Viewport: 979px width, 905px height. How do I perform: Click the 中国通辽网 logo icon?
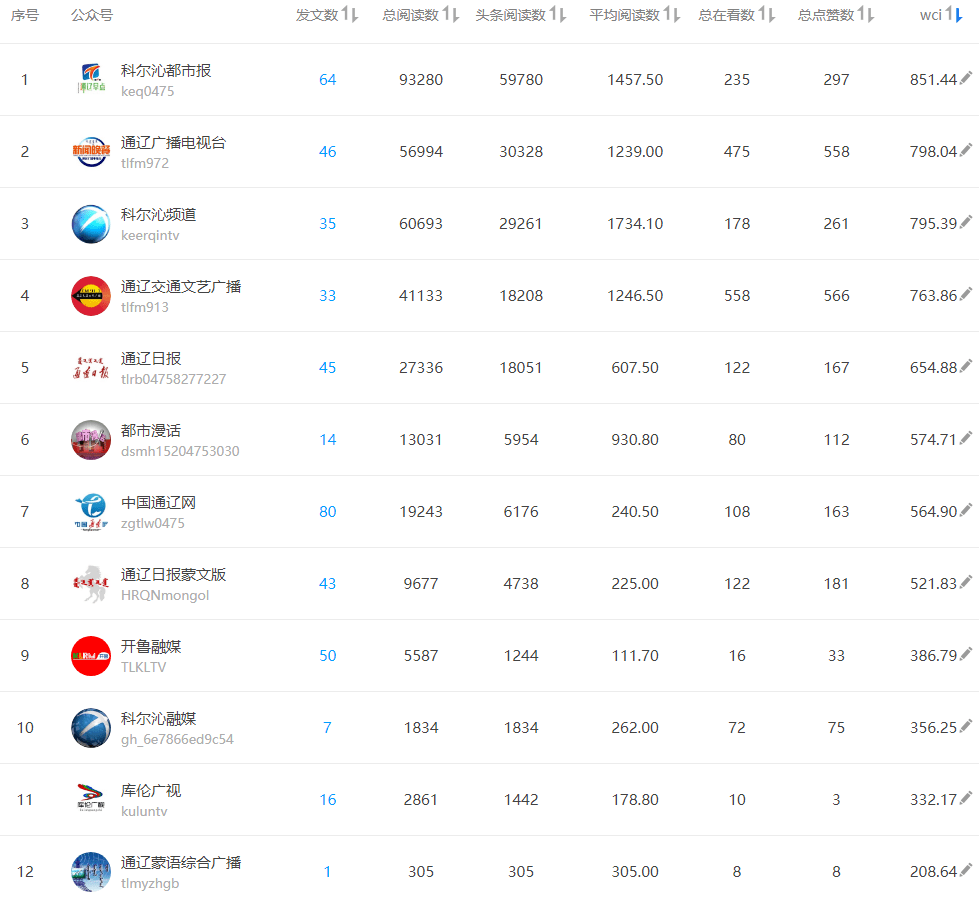pyautogui.click(x=91, y=512)
